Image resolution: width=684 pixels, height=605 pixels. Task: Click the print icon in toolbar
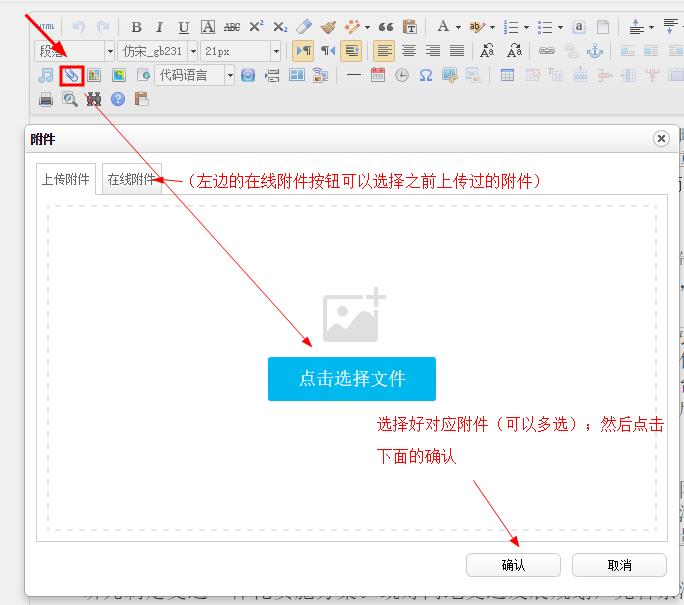click(45, 99)
